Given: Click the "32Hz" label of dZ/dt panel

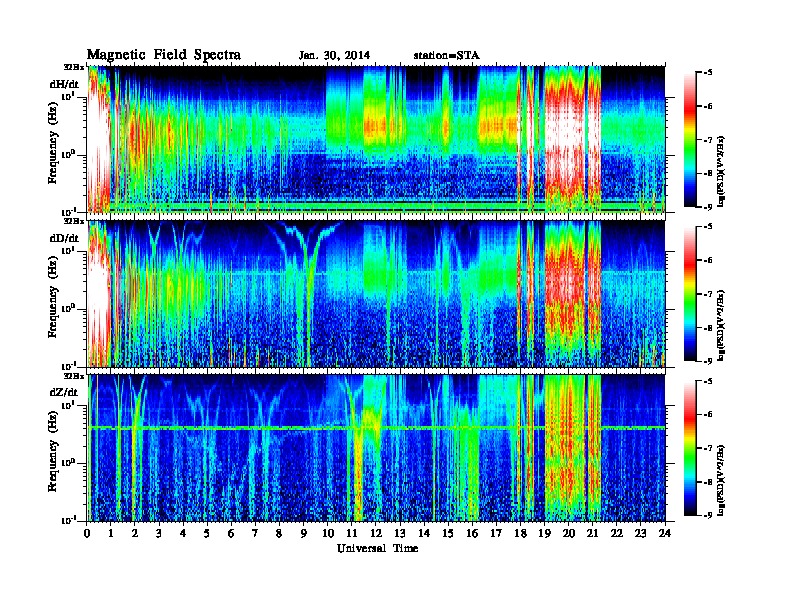Looking at the screenshot, I should [x=74, y=375].
